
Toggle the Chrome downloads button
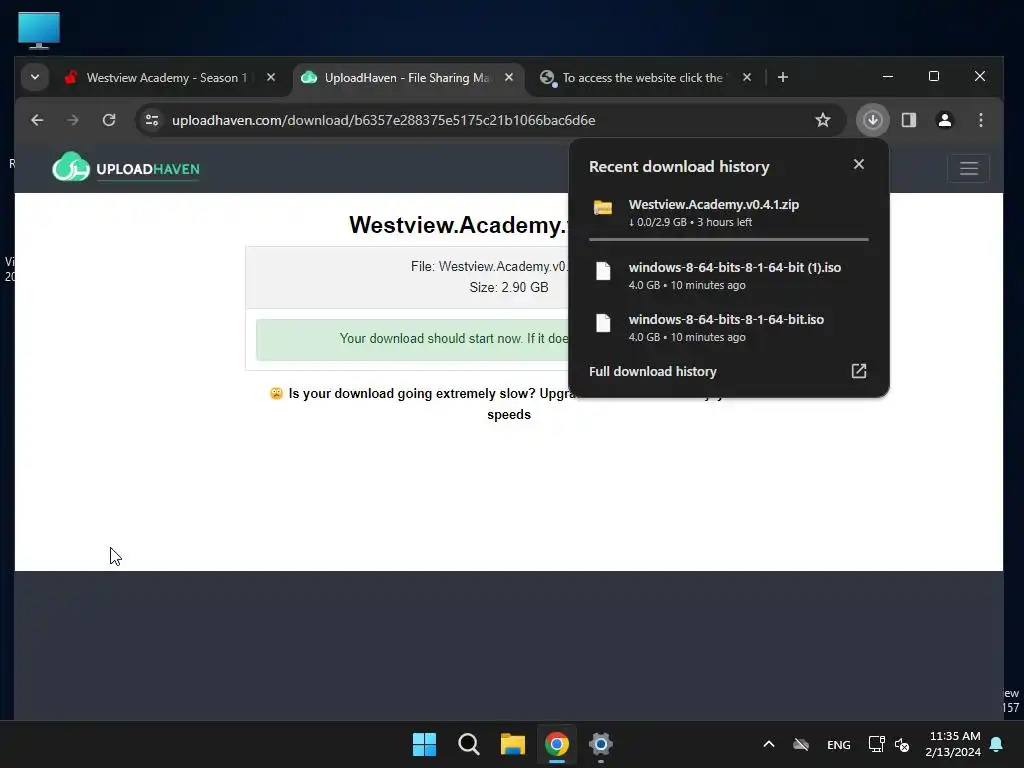[872, 120]
